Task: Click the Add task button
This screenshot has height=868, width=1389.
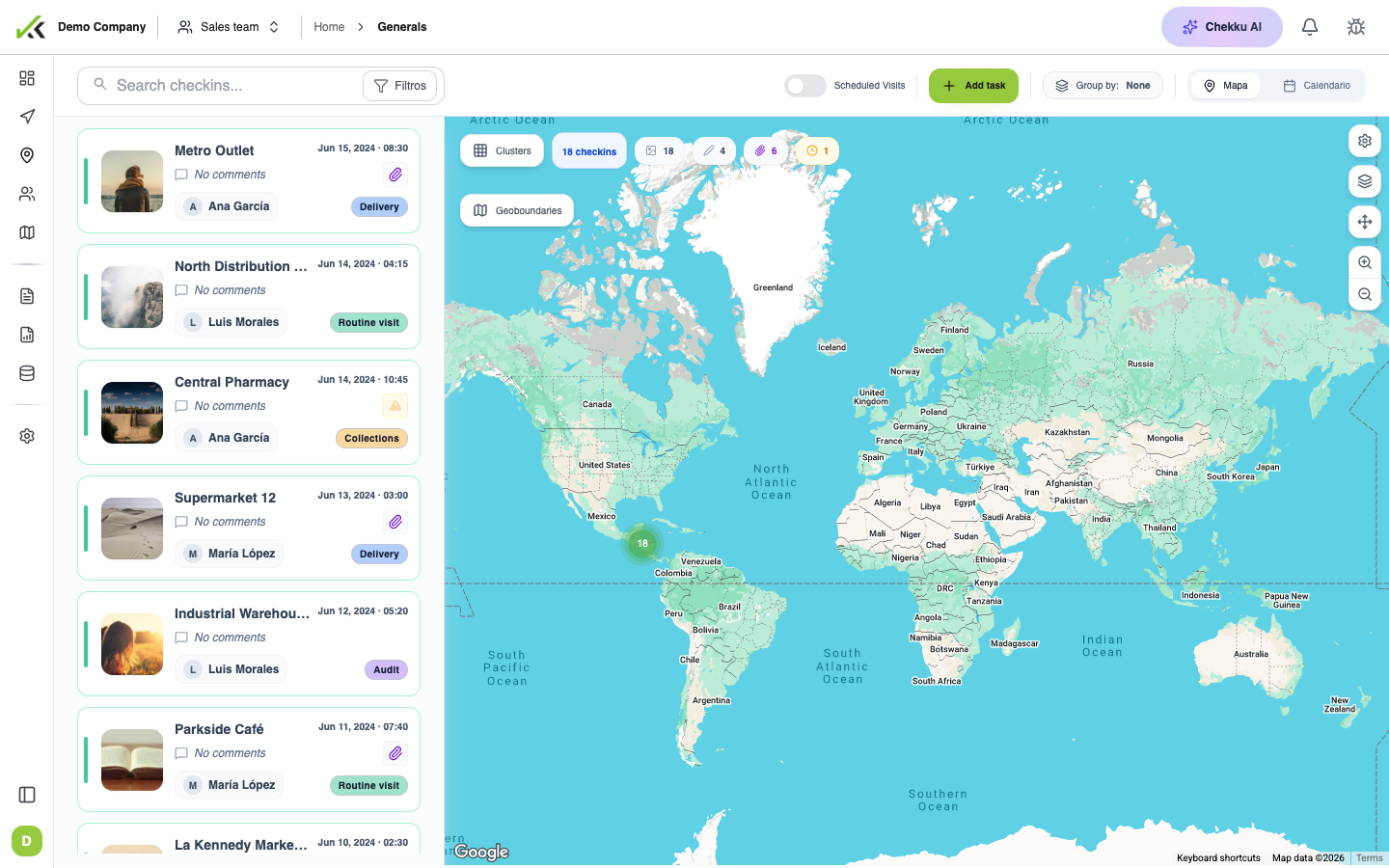Action: [x=973, y=86]
